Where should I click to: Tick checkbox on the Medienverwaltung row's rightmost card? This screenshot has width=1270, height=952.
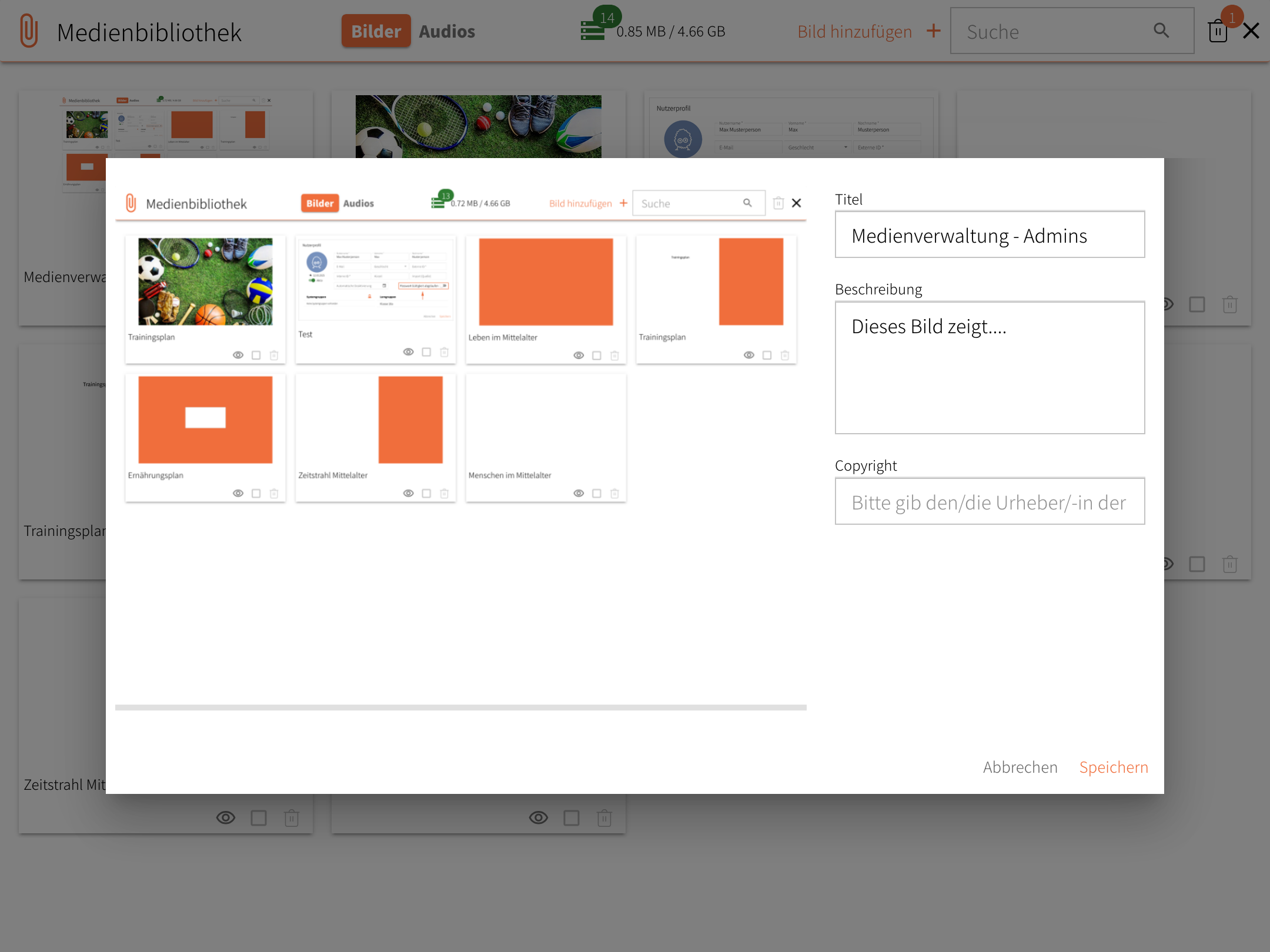(1197, 304)
